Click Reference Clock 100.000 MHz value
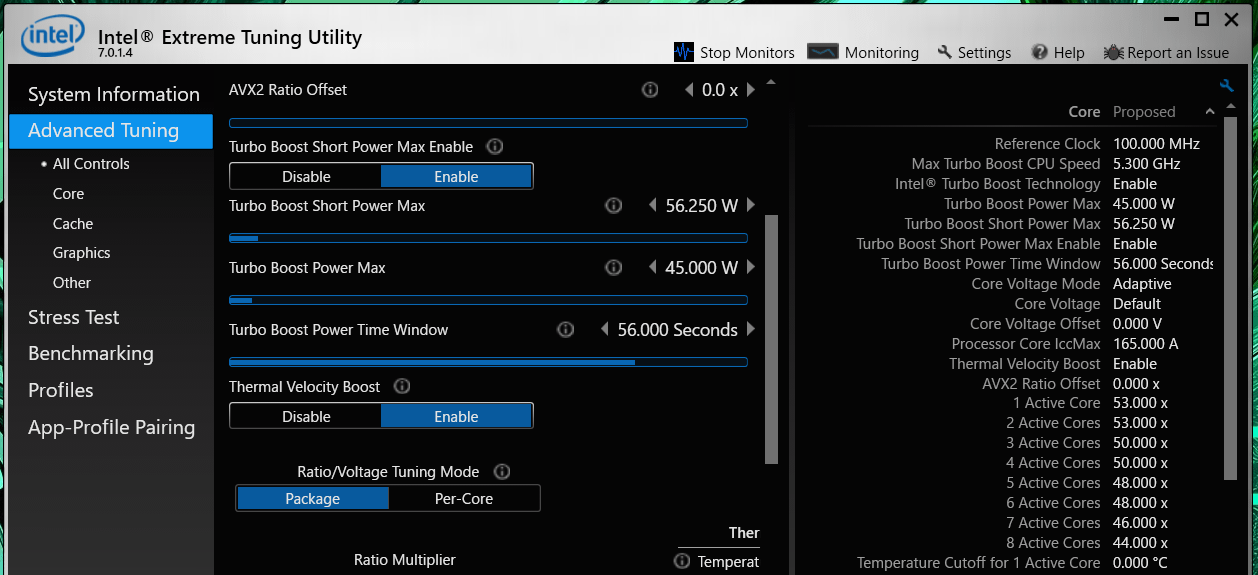Screen dimensions: 1258x575 click(1156, 144)
